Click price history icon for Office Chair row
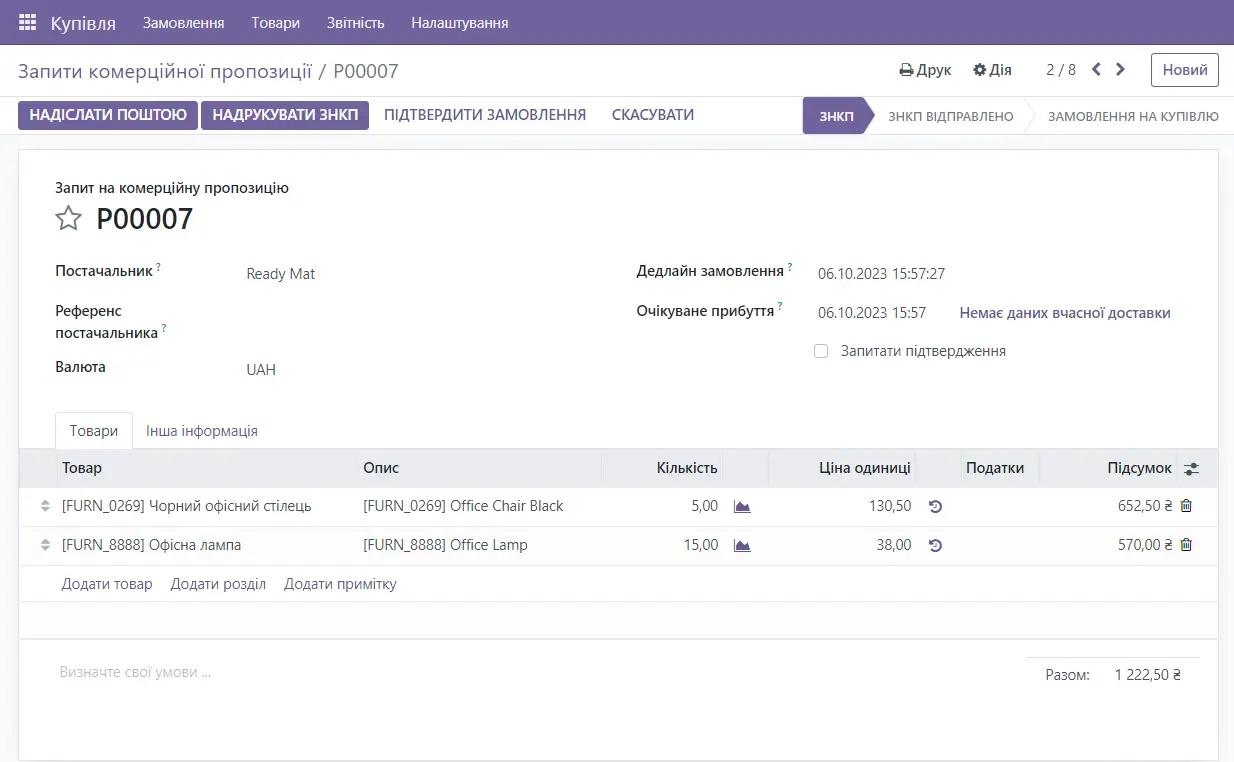Image resolution: width=1234 pixels, height=762 pixels. (x=935, y=506)
